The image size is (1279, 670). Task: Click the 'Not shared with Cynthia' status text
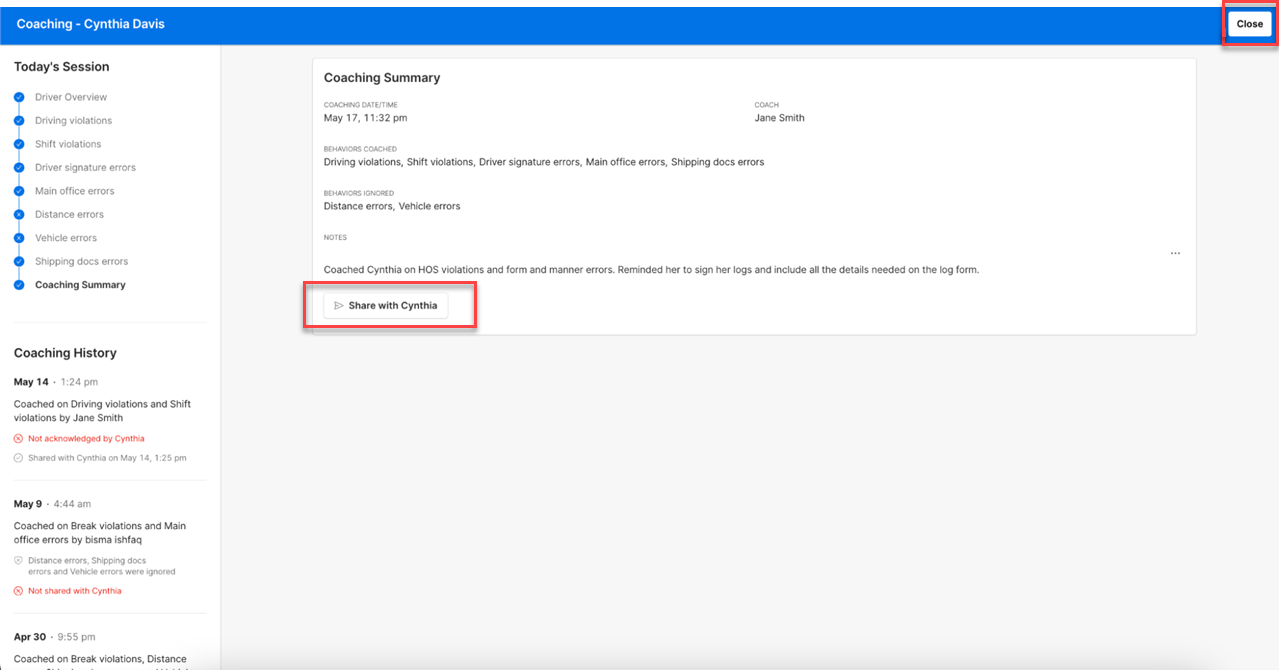pyautogui.click(x=75, y=591)
